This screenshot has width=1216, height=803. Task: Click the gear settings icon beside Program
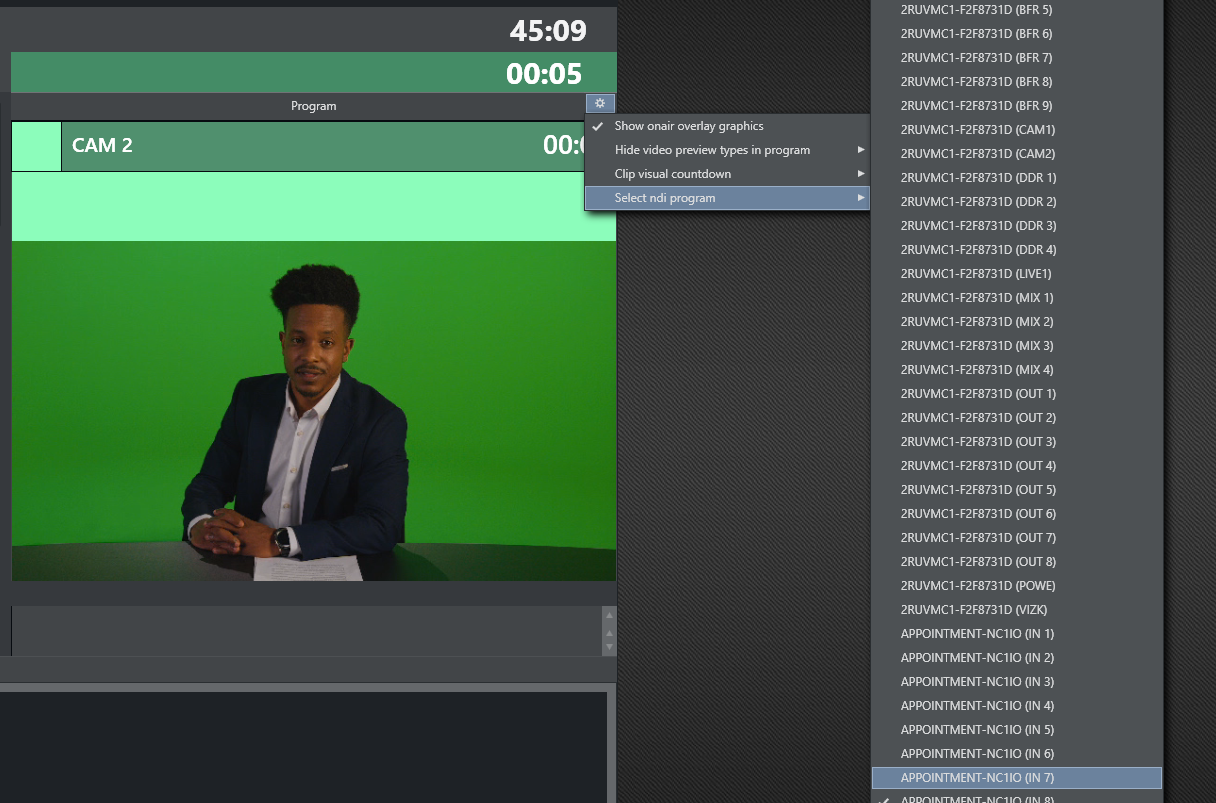[x=600, y=103]
